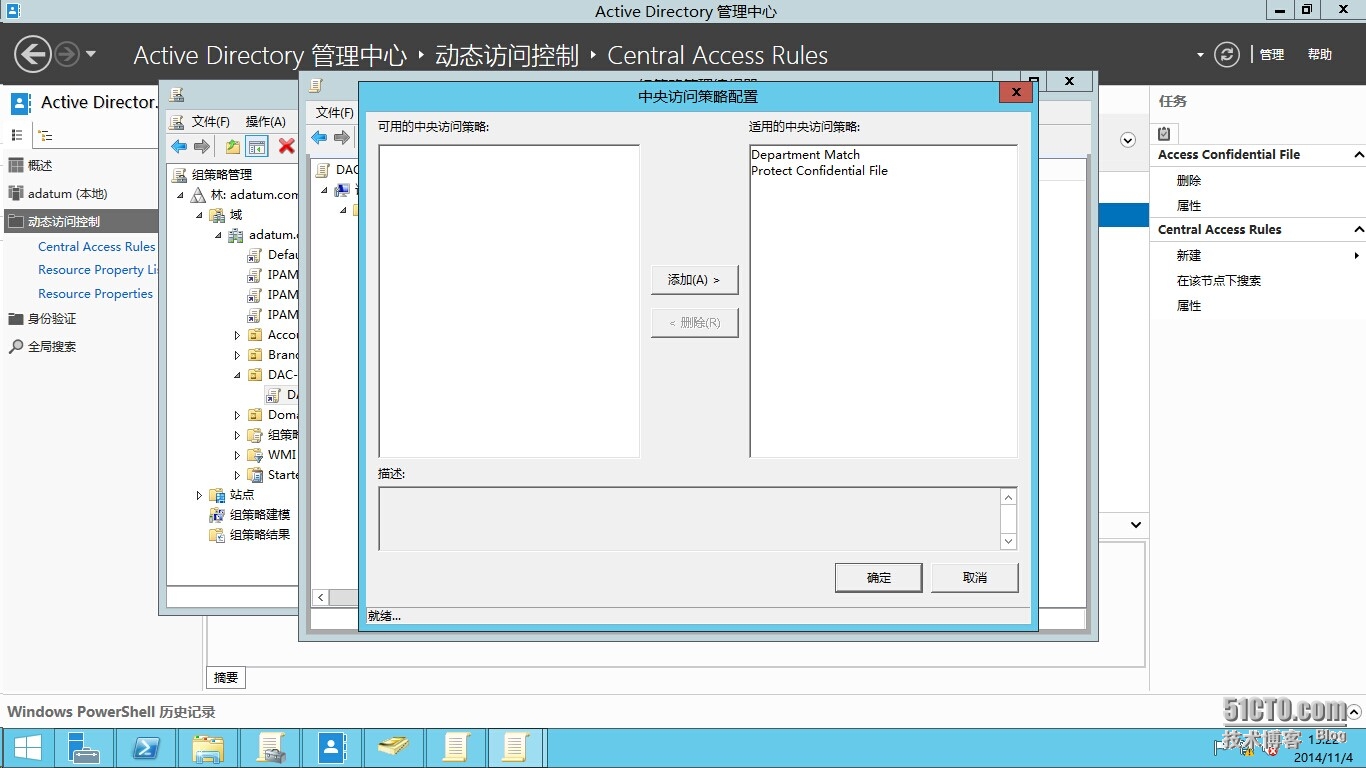Click the up-one-level folder icon
The image size is (1366, 768).
pyautogui.click(x=232, y=147)
